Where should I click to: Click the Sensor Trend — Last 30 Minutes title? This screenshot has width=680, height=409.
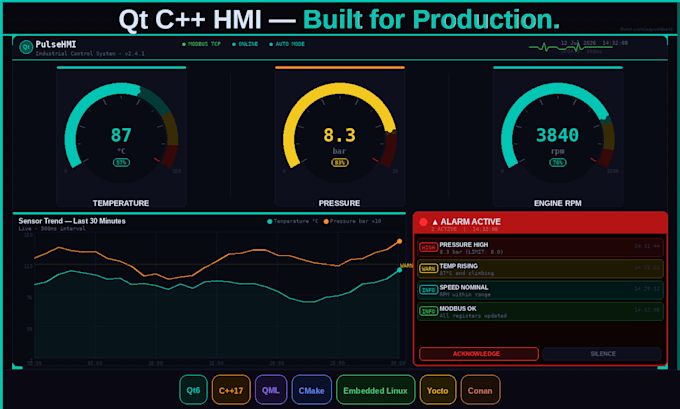click(x=72, y=221)
